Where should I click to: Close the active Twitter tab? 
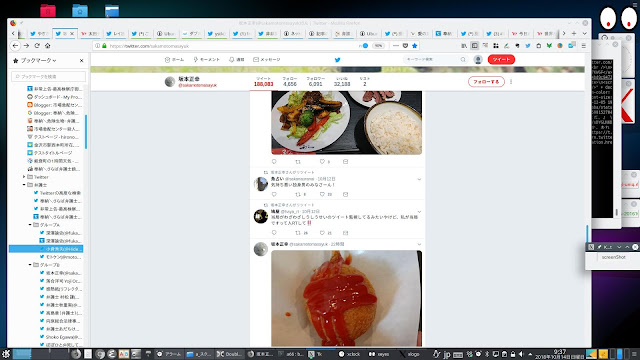coord(72,33)
